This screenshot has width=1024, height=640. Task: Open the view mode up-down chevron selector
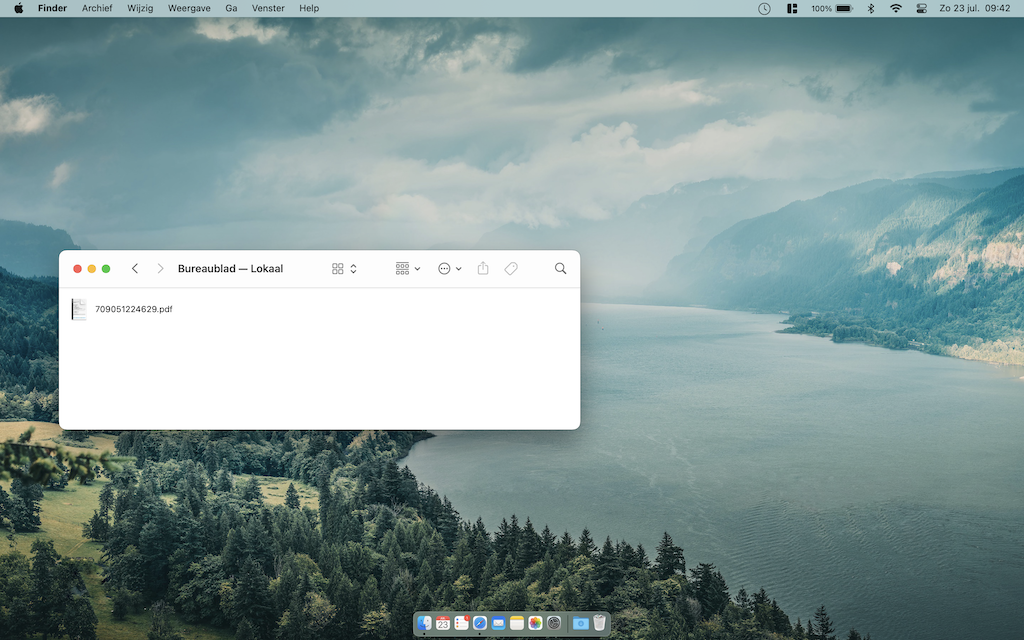coord(353,268)
